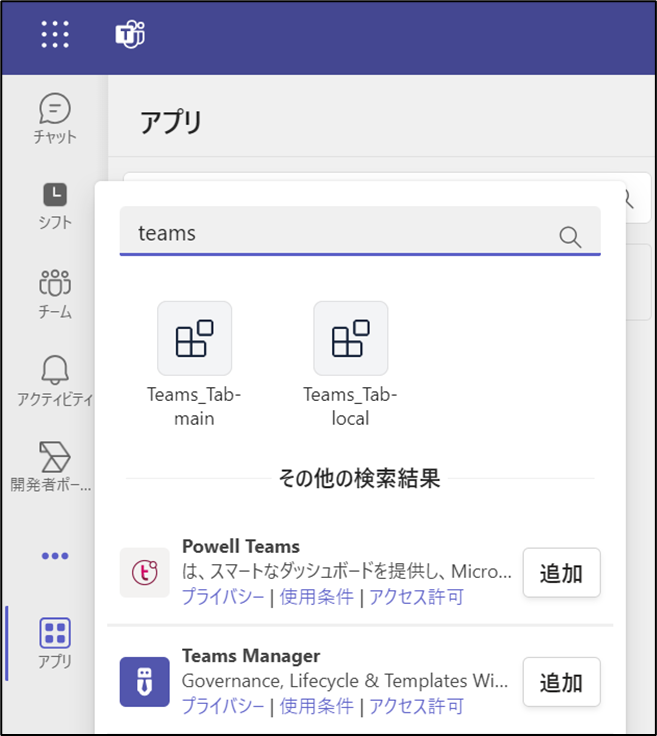Open Teams Manager アクセス許可 link

416,706
